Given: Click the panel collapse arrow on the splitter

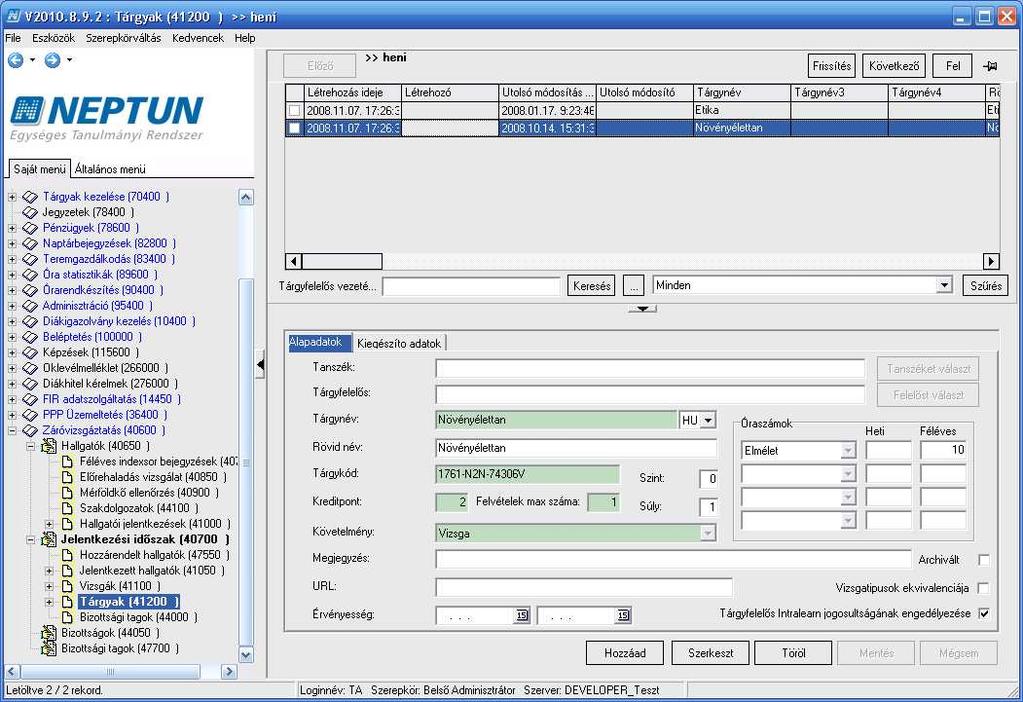Looking at the screenshot, I should click(x=260, y=365).
